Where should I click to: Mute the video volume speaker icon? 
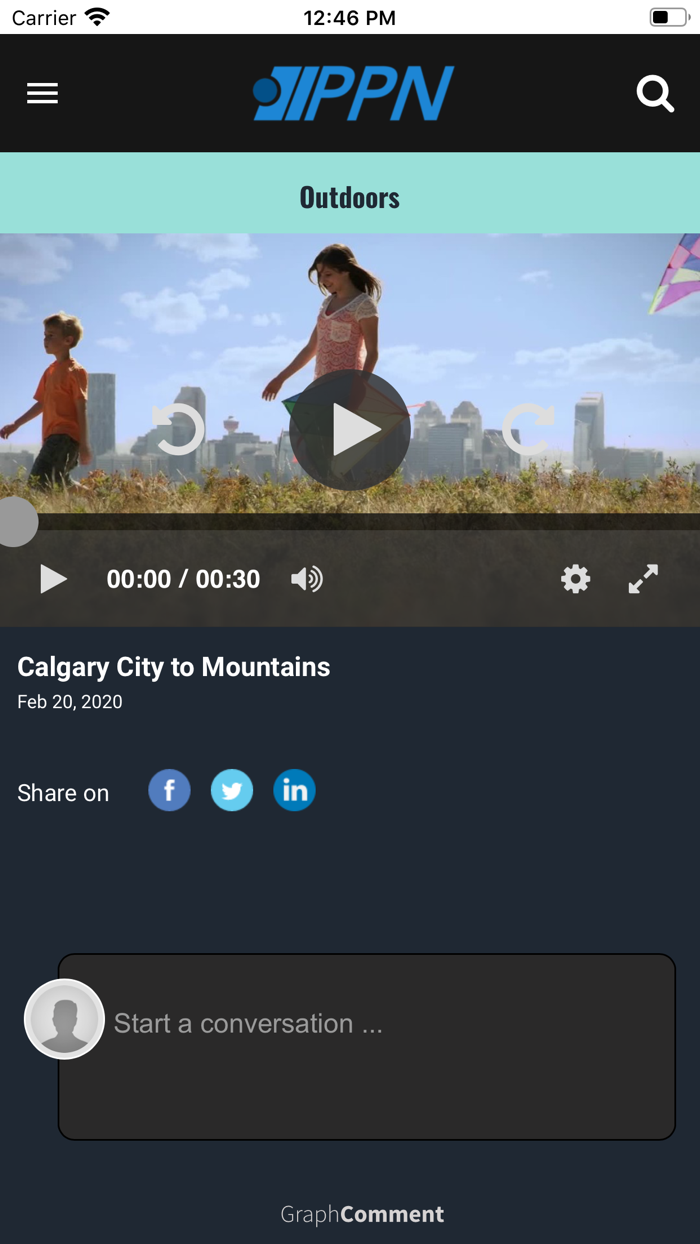tap(307, 579)
